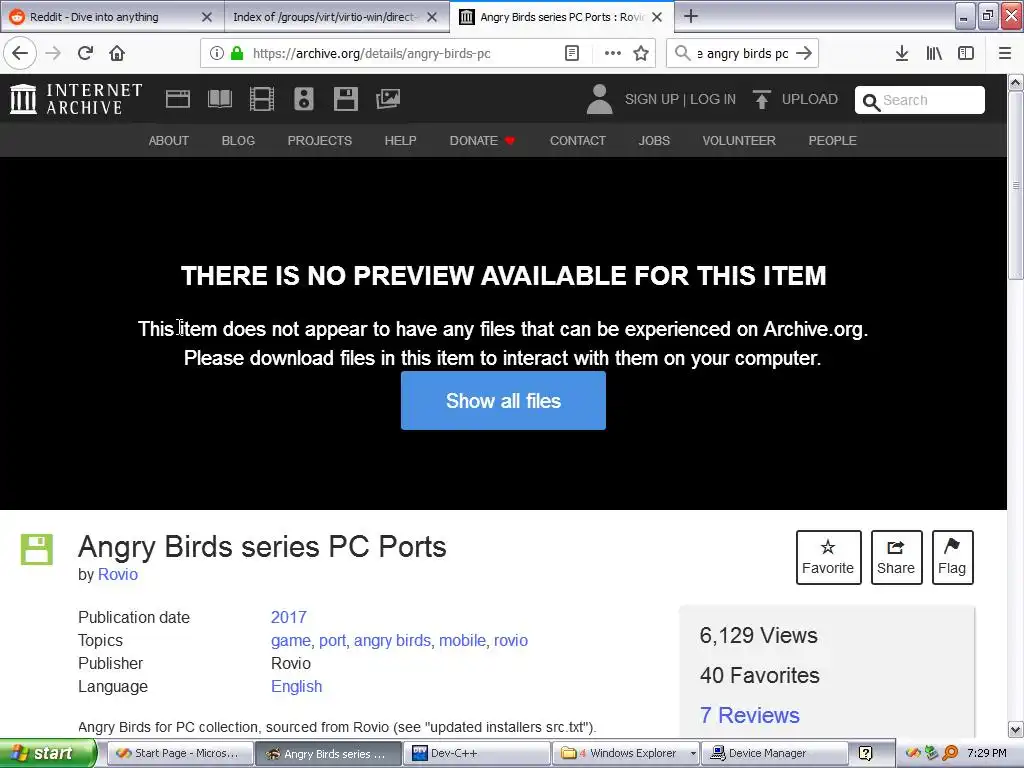This screenshot has height=768, width=1024.
Task: Open the English language link
Action: pyautogui.click(x=296, y=686)
